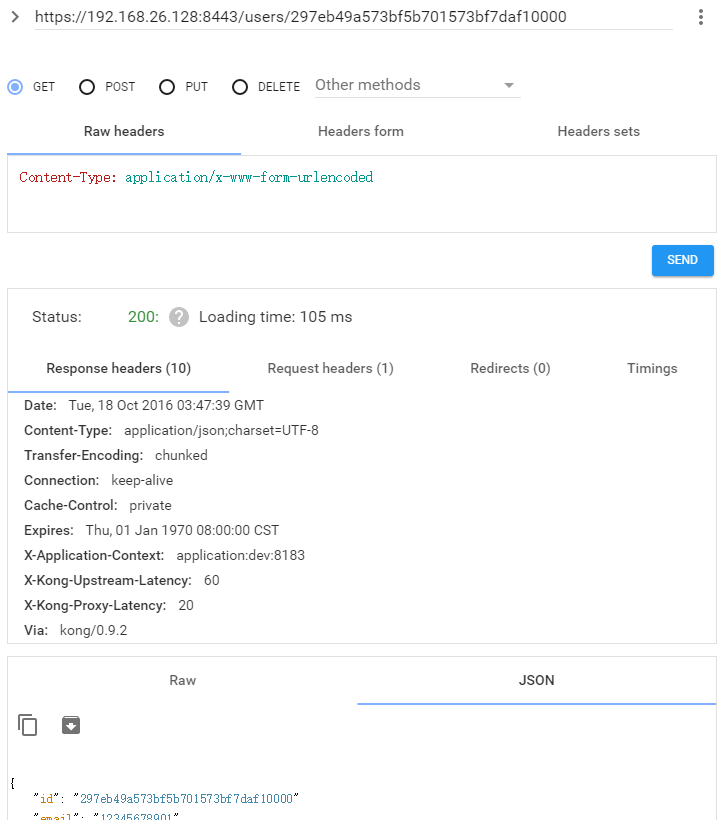723x820 pixels.
Task: Click the Loading time: 105 ms text
Action: pyautogui.click(x=276, y=317)
